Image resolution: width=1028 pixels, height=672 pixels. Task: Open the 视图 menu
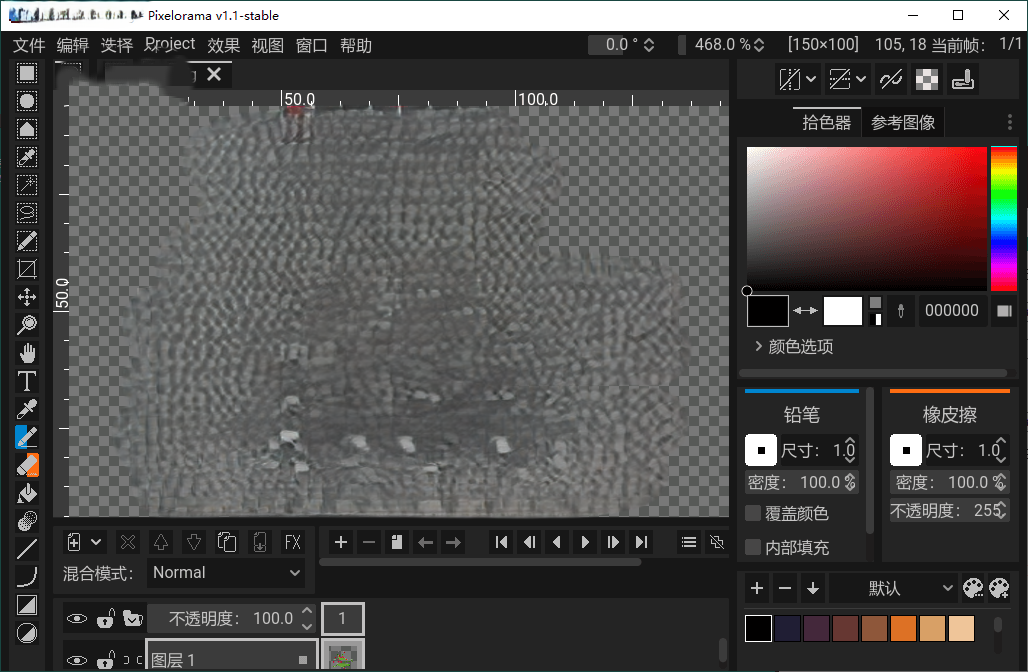(x=267, y=45)
